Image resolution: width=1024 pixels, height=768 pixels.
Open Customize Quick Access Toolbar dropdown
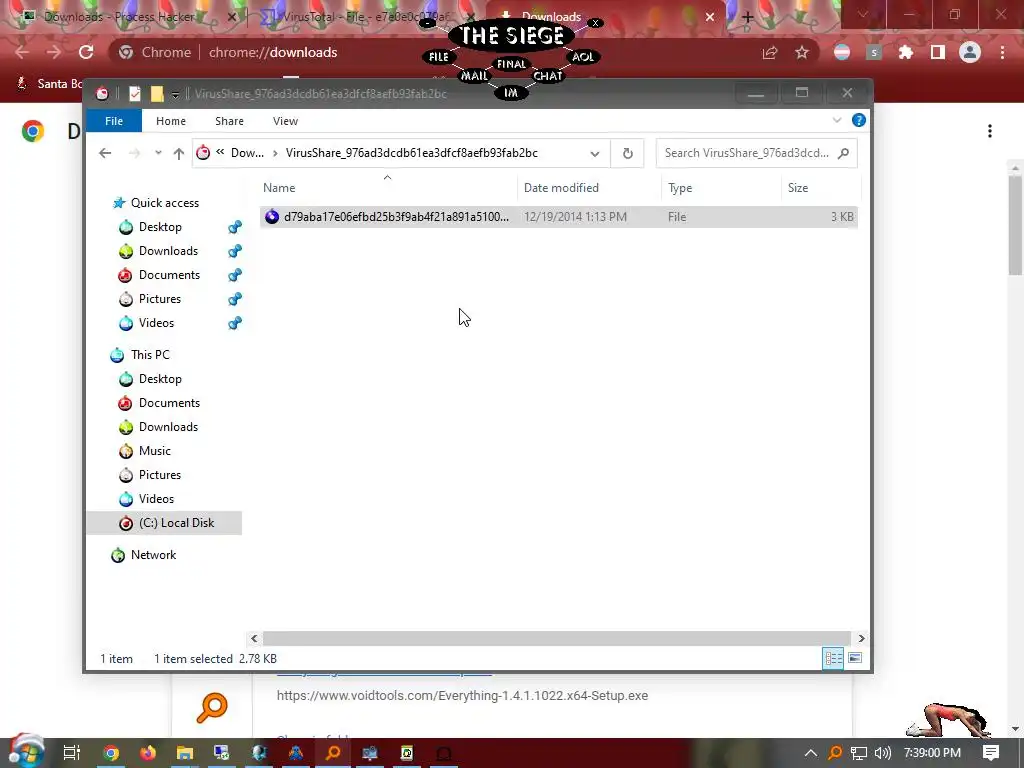point(175,95)
